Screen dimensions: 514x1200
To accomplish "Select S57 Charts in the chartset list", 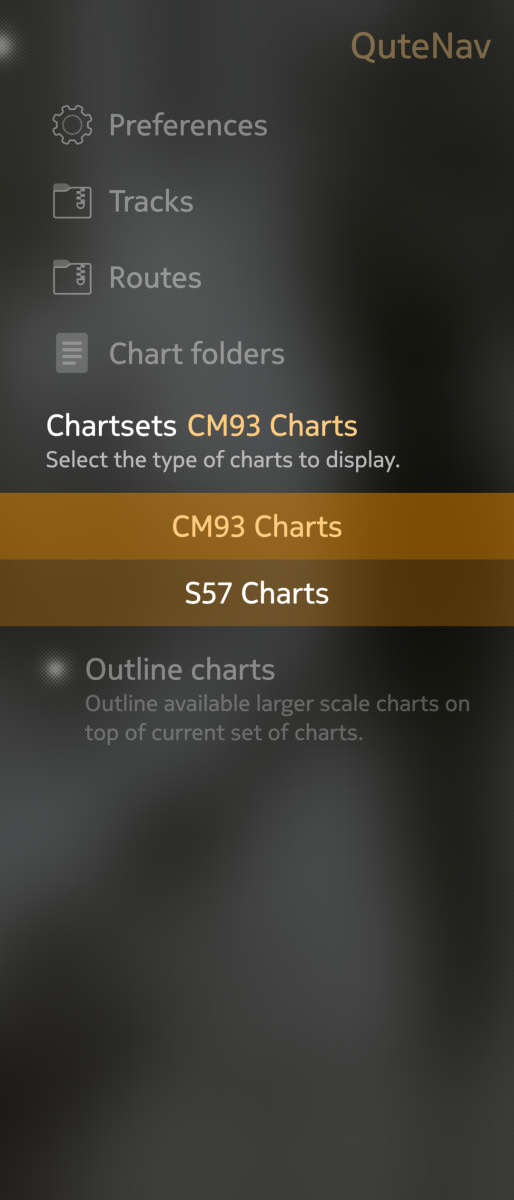I will (x=257, y=593).
